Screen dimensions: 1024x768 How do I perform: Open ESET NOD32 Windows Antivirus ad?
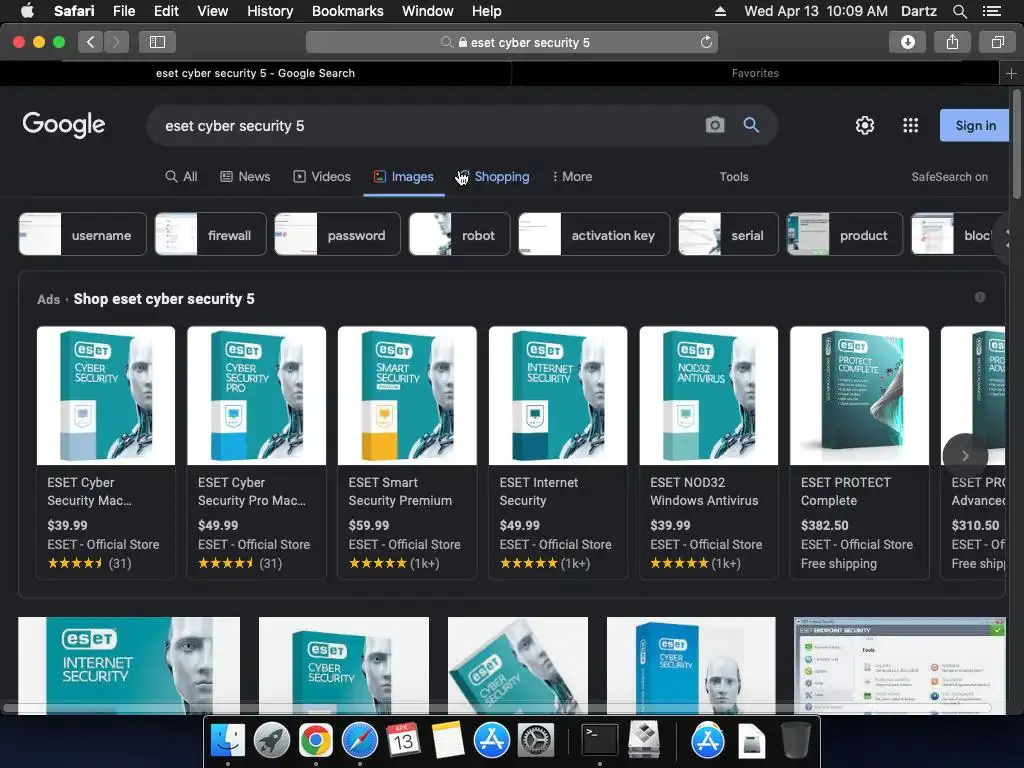709,452
